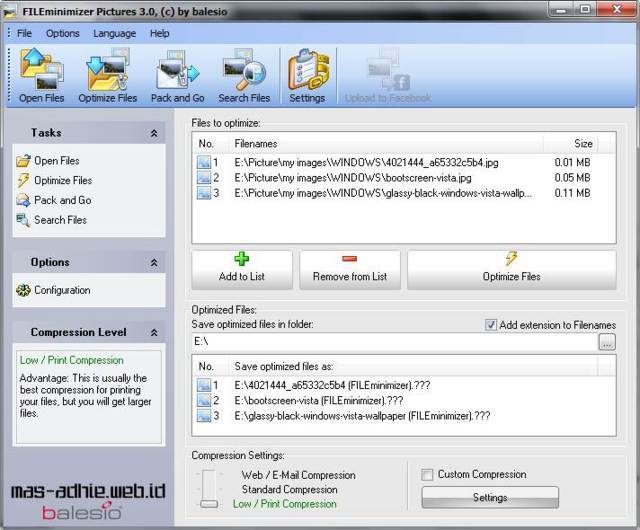This screenshot has width=640, height=530.
Task: Open the Language menu
Action: [114, 33]
